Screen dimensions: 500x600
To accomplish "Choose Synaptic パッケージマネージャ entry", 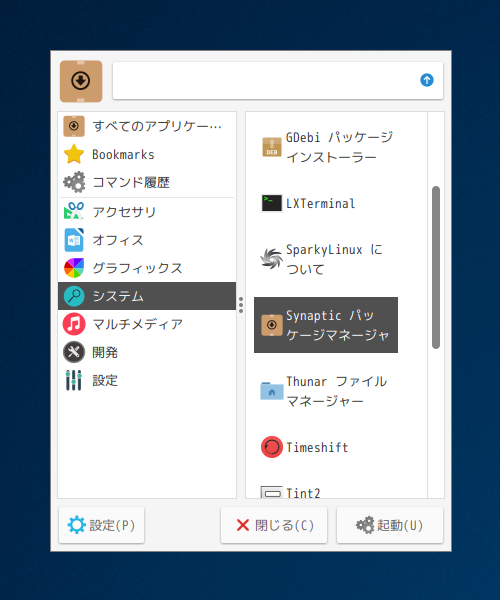I will coord(326,325).
